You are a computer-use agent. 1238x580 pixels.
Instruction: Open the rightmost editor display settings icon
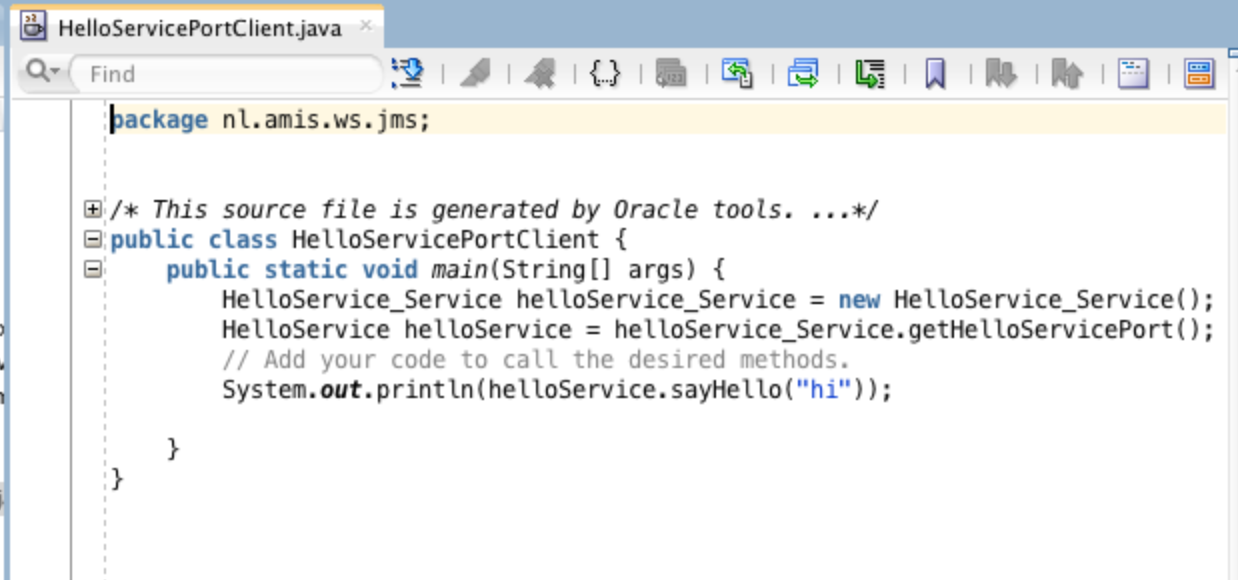pos(1197,73)
